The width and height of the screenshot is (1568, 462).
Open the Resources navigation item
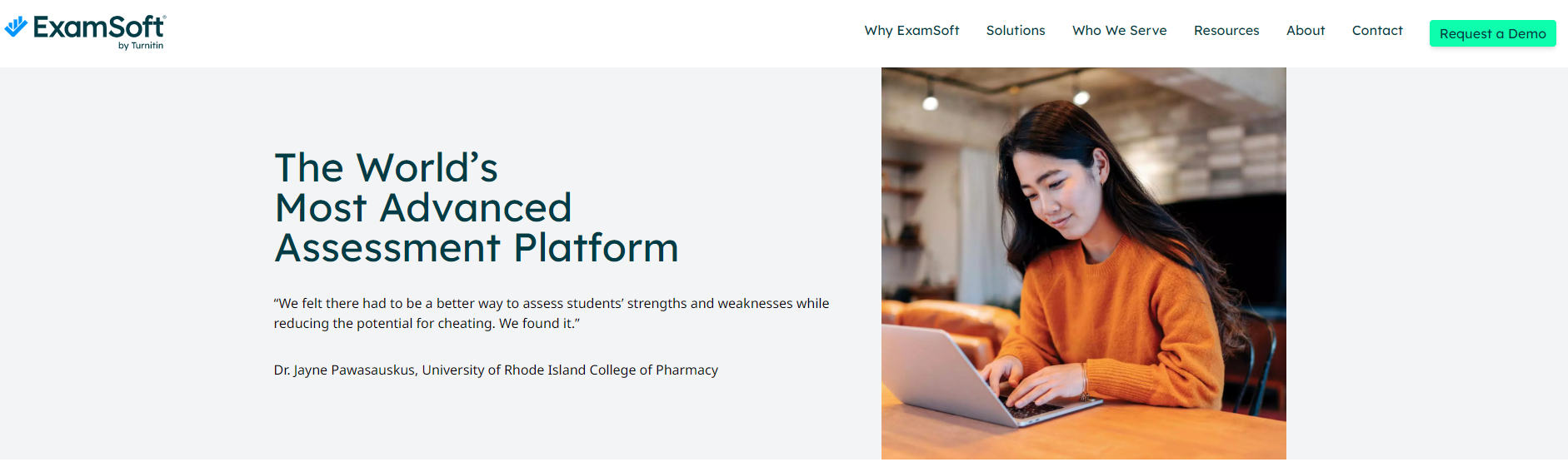(x=1226, y=31)
